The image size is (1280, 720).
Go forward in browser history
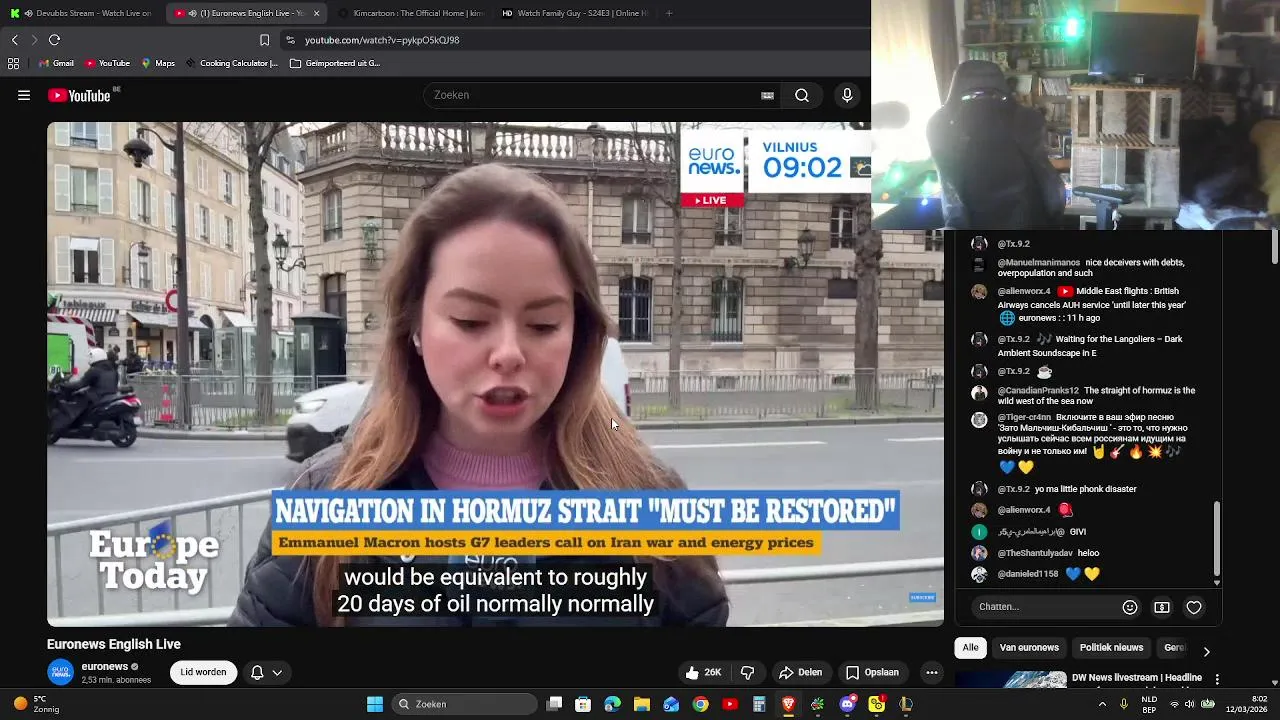pos(34,40)
